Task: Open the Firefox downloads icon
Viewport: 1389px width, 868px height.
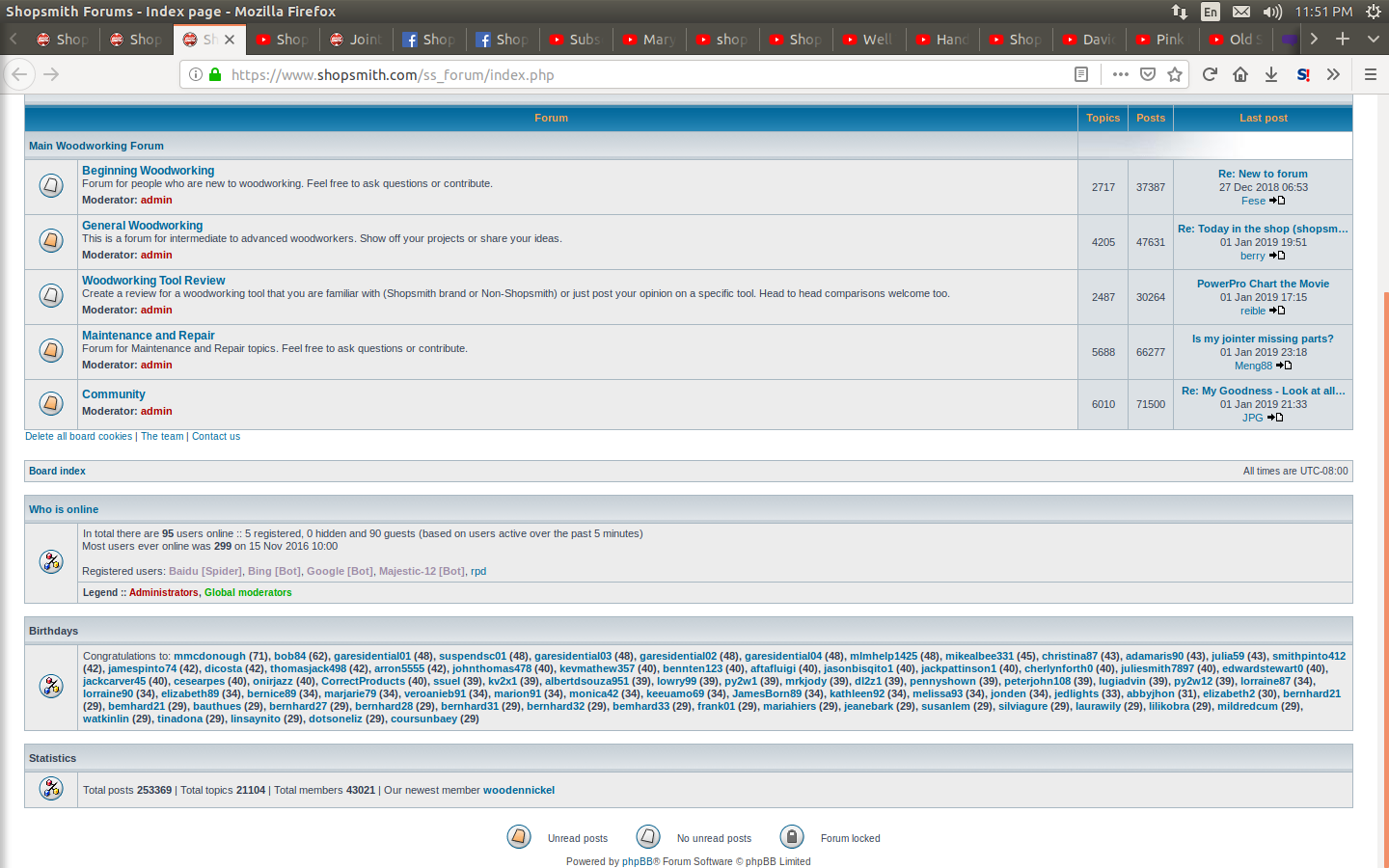Action: click(x=1271, y=74)
